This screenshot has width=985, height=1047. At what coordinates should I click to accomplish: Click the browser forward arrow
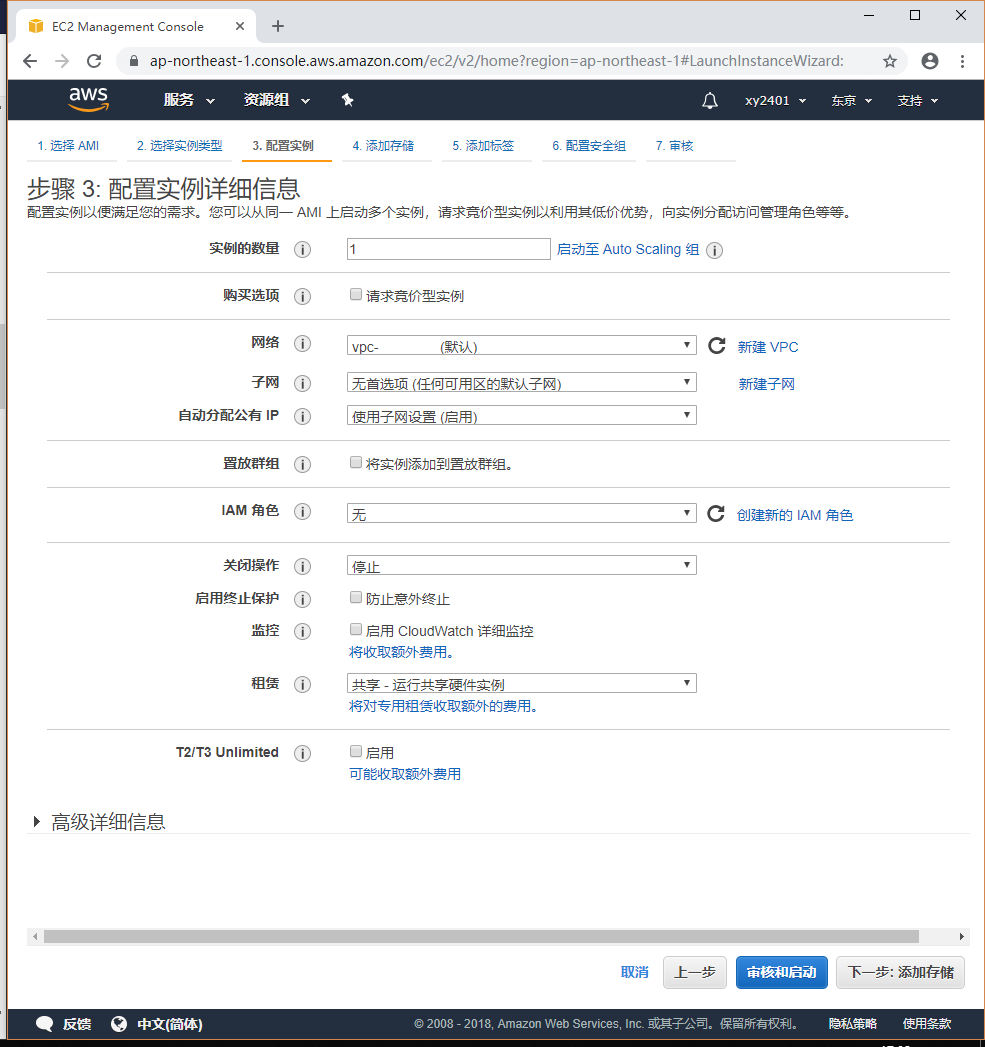click(62, 61)
